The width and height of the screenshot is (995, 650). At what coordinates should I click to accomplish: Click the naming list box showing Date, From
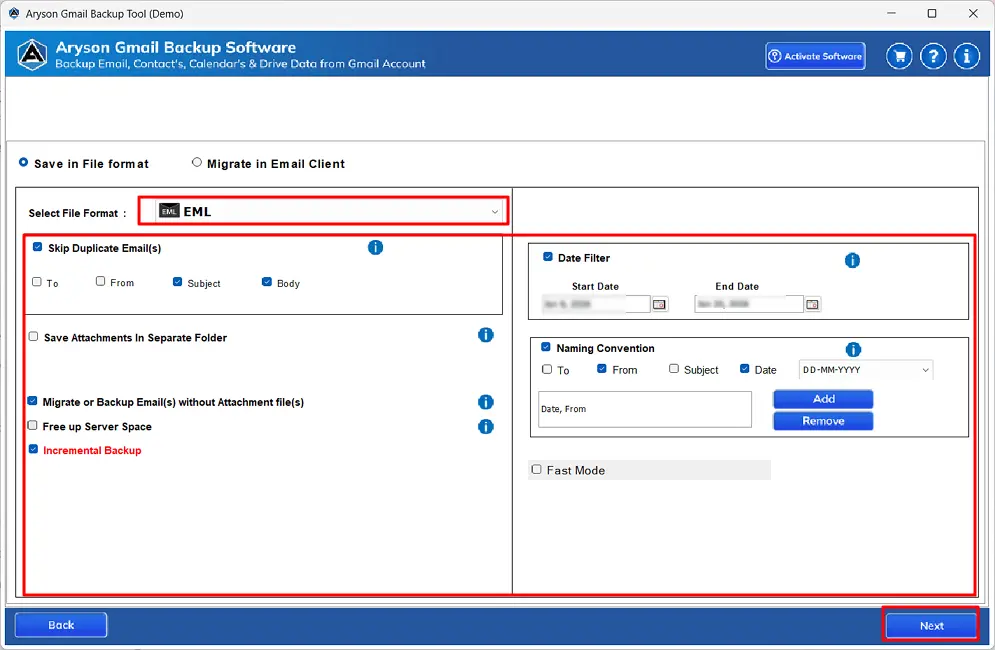(645, 409)
